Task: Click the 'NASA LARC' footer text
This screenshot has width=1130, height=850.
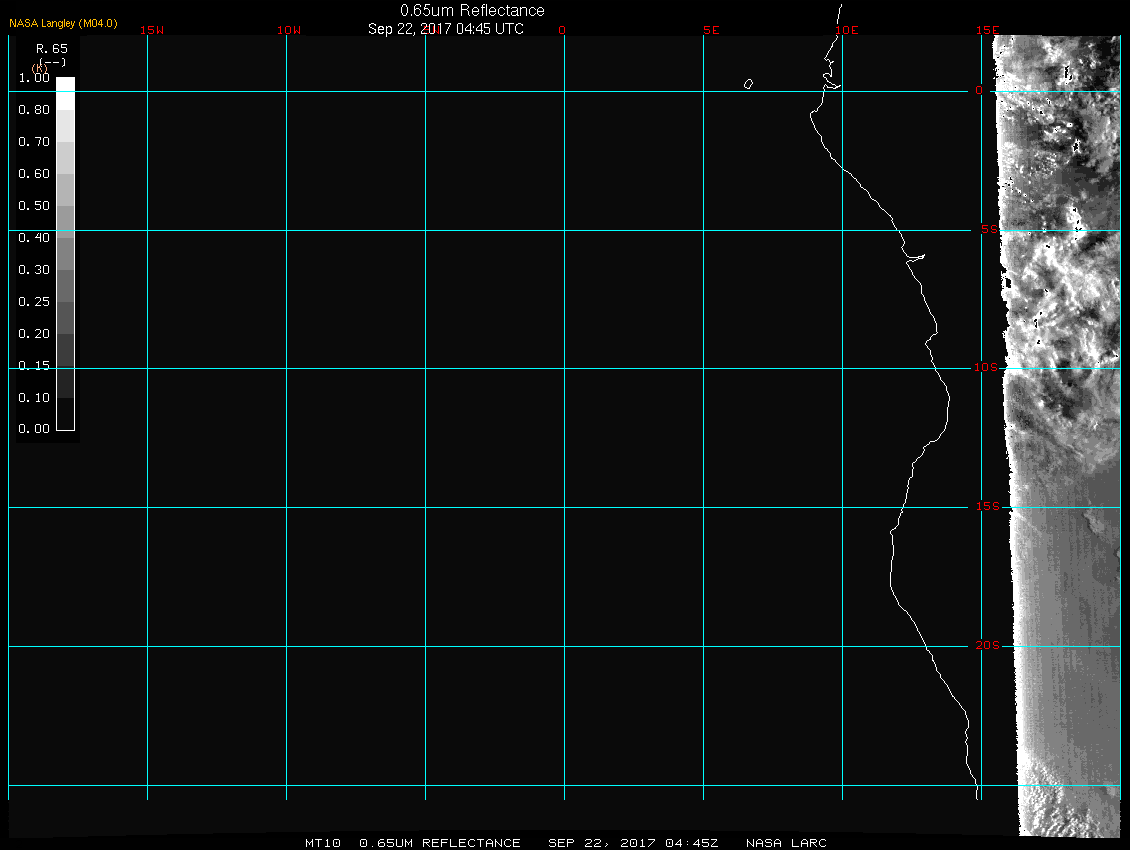Action: coord(786,843)
